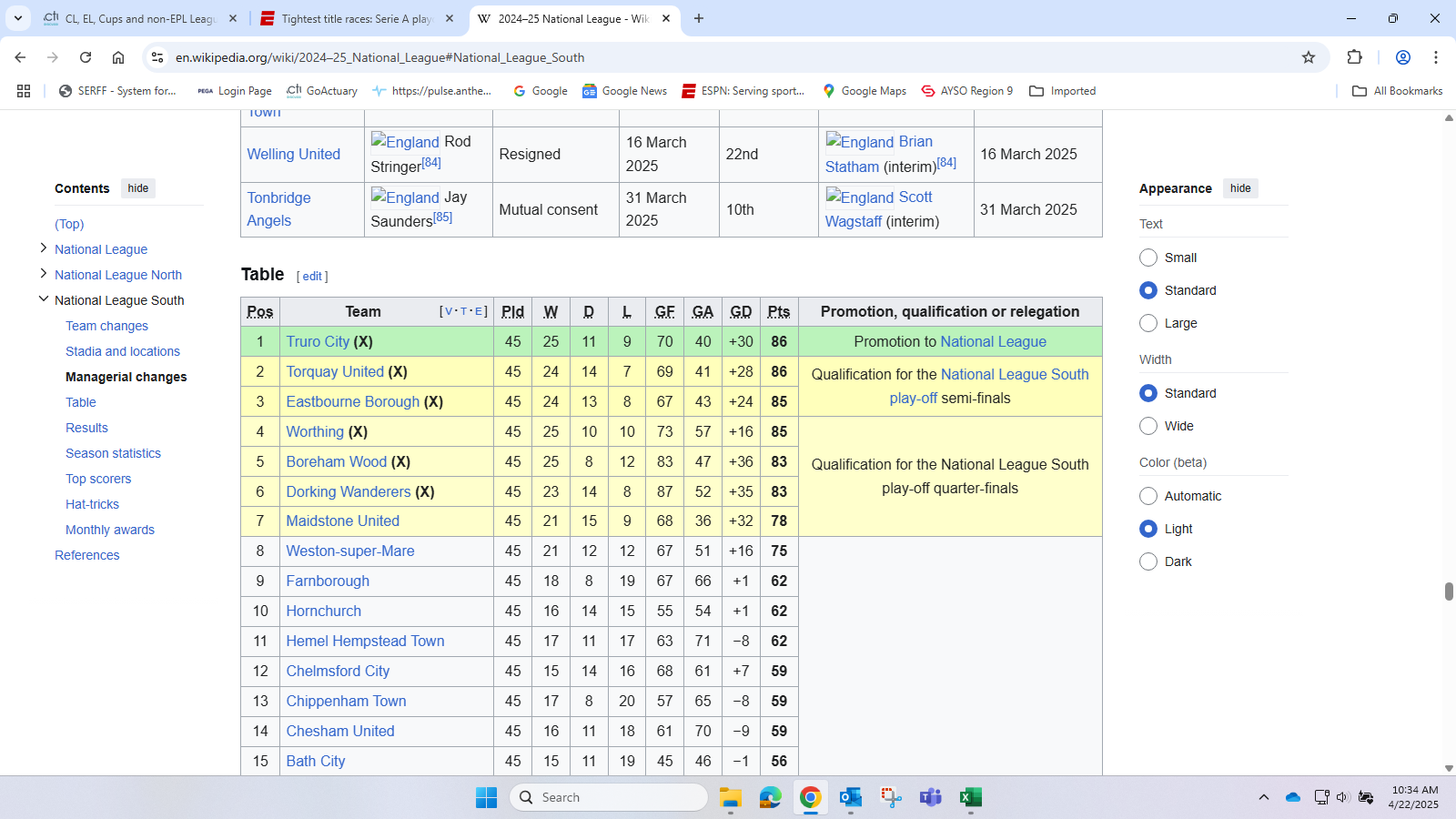The image size is (1456, 819).
Task: Open the ESPN bookmark
Action: point(743,91)
